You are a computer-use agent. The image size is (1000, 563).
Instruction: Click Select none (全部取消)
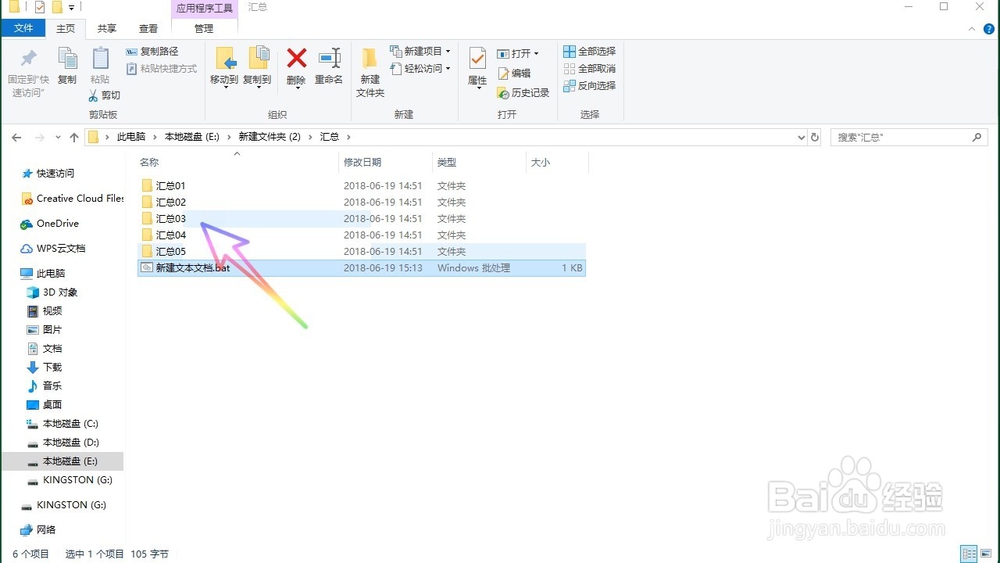coord(589,68)
